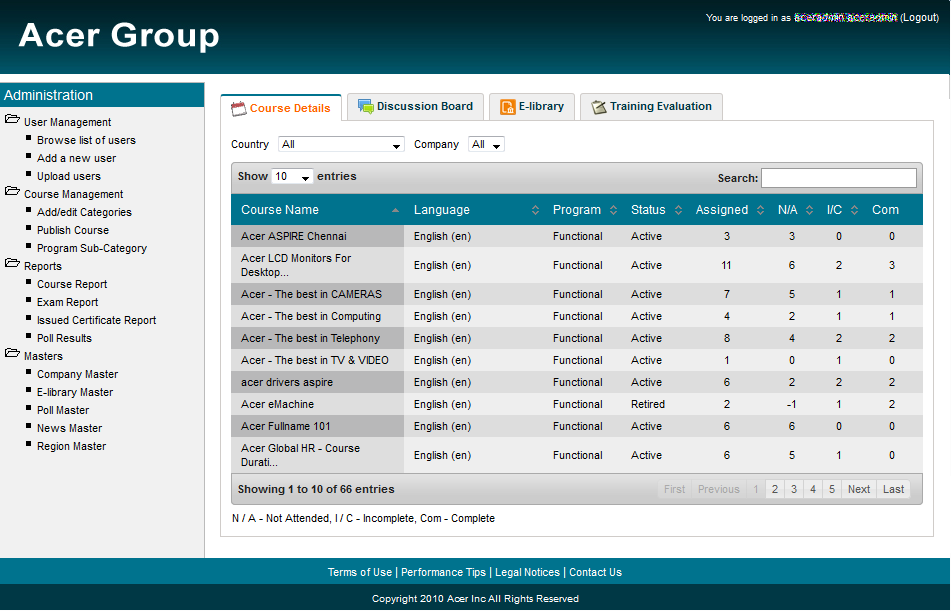Click the Reports folder icon
Screen dimensions: 951x611
click(x=12, y=264)
